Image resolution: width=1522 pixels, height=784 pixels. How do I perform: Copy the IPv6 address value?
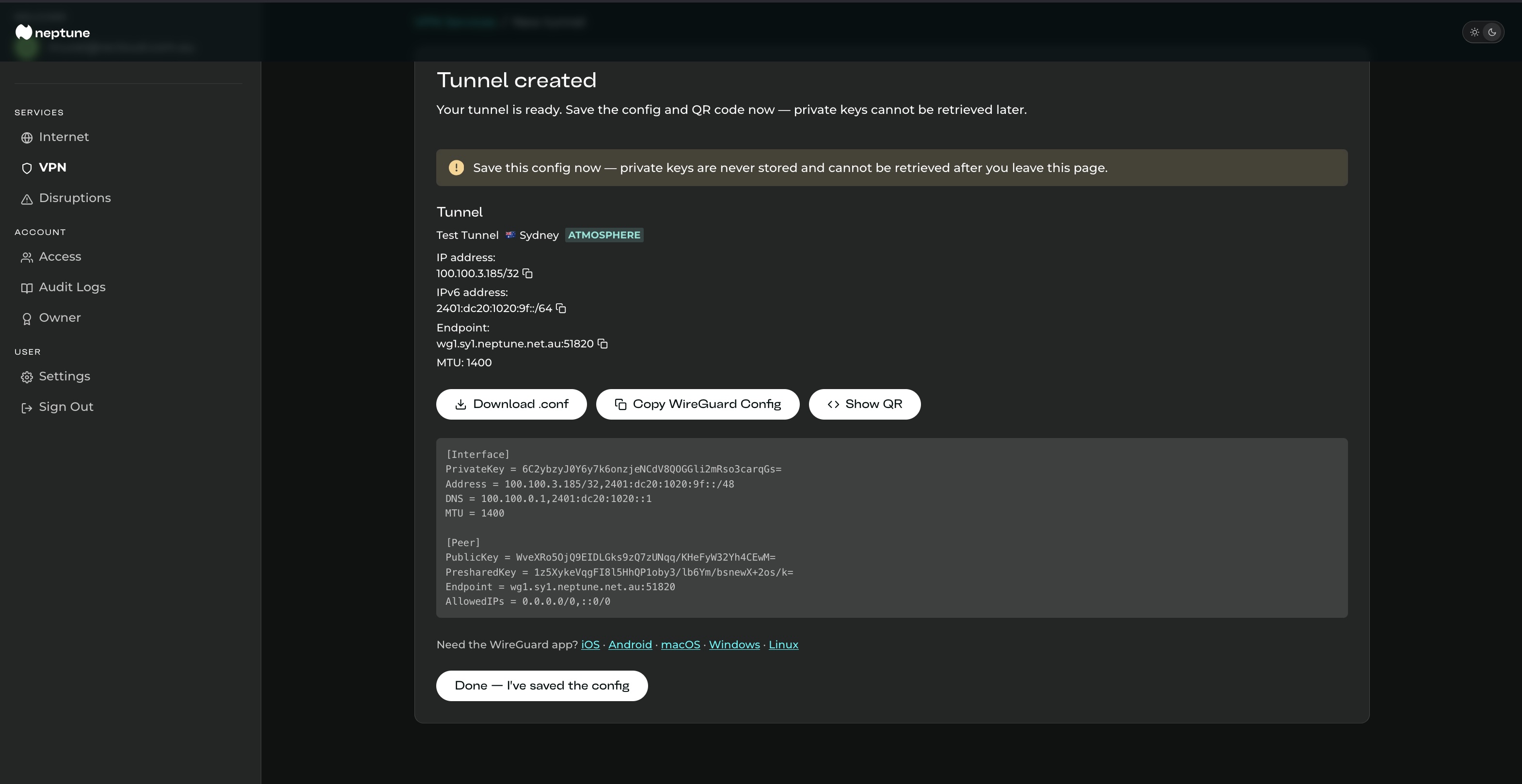(561, 308)
